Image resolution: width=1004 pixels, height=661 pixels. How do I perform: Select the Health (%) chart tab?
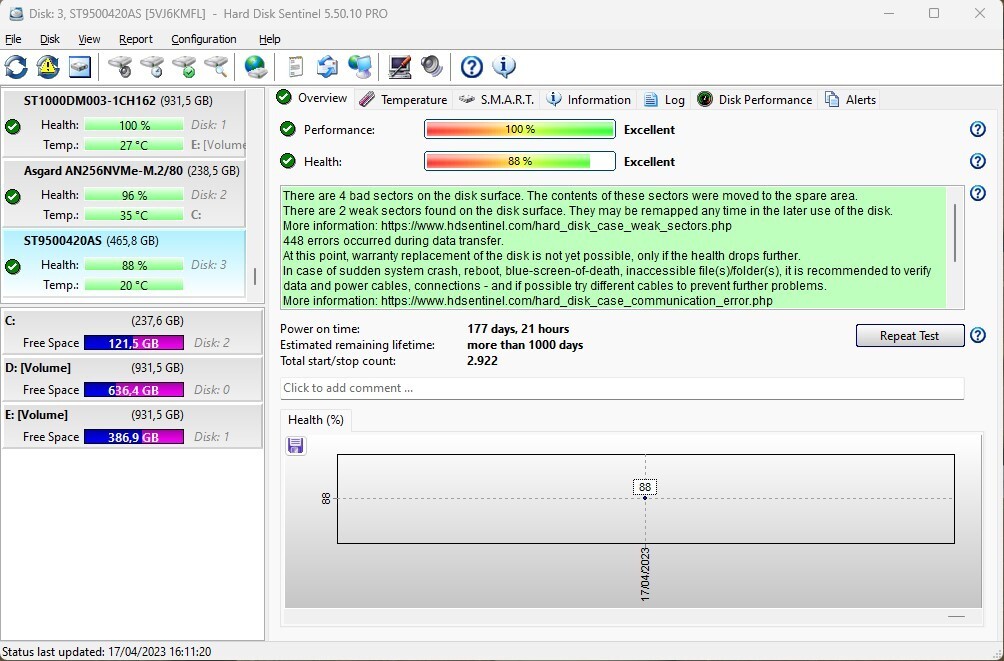tap(316, 420)
